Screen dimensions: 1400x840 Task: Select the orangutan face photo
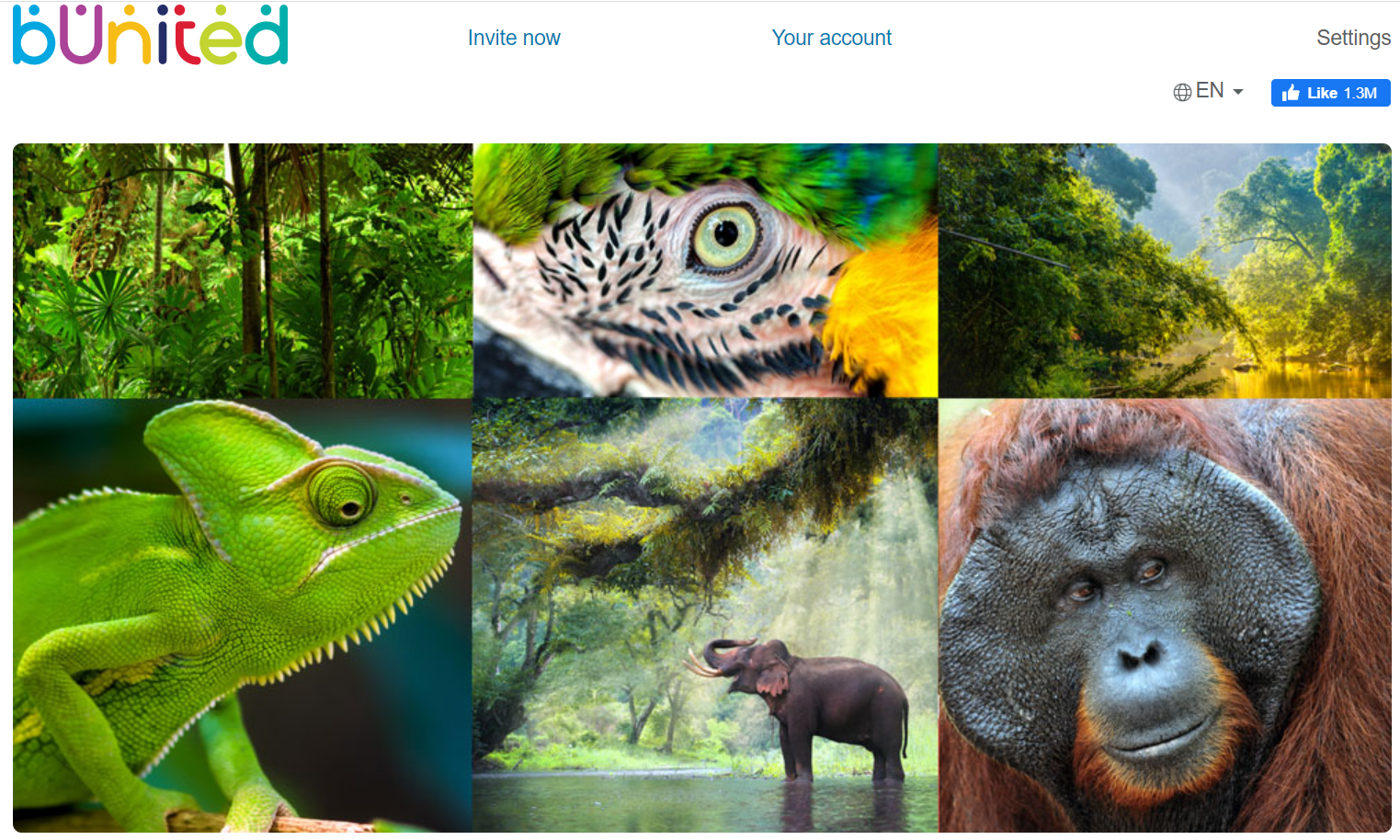1165,615
